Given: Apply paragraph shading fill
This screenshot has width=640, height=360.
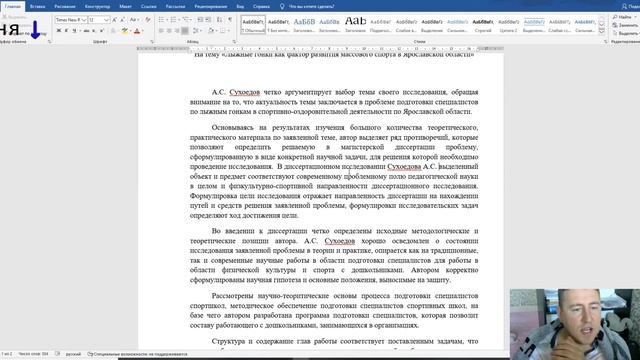Looking at the screenshot, I should (x=211, y=31).
